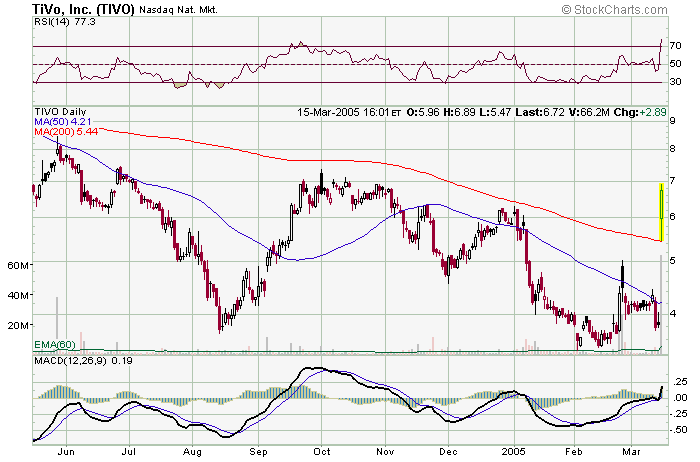Click the MACD .00 axis label
This screenshot has width=700, height=462.
[x=679, y=397]
